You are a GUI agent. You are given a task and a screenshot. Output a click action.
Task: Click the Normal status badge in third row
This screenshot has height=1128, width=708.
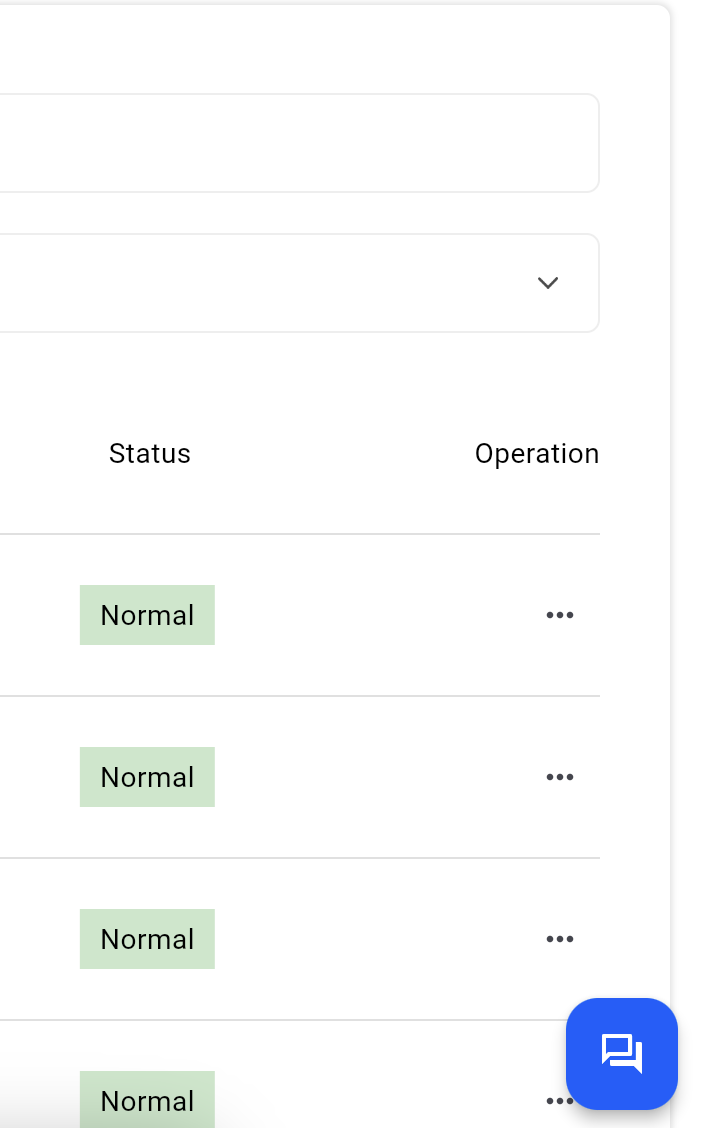pos(148,939)
